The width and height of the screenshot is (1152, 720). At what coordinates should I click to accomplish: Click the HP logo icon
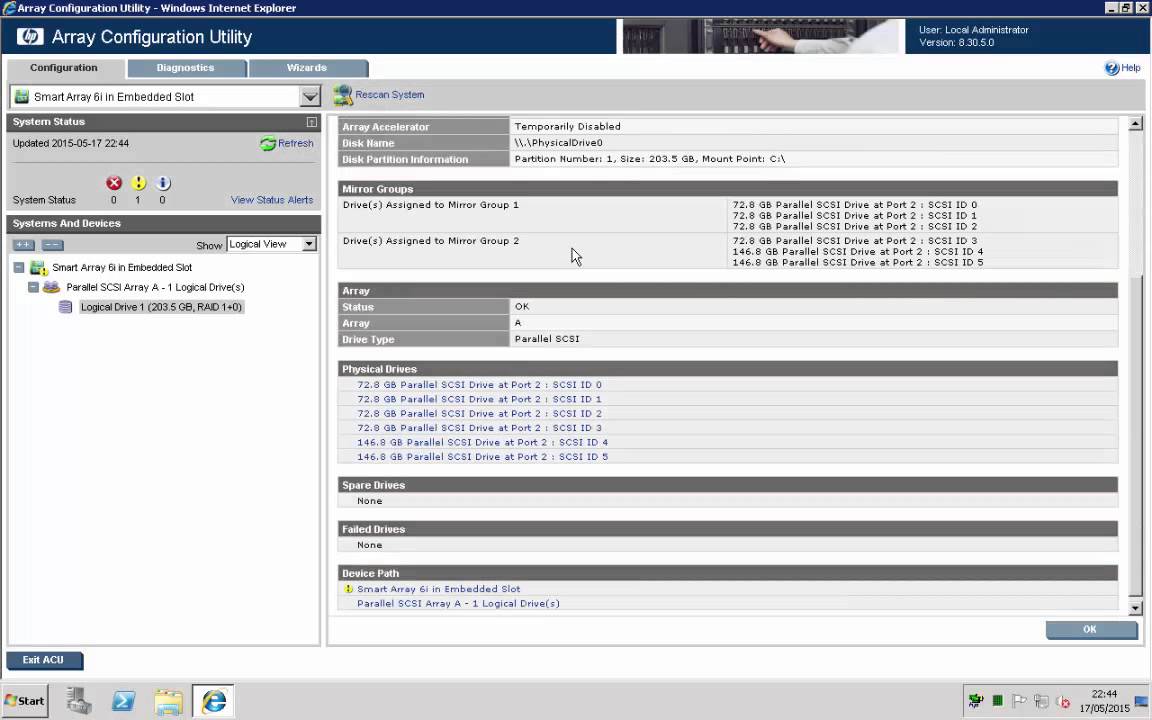tap(30, 36)
